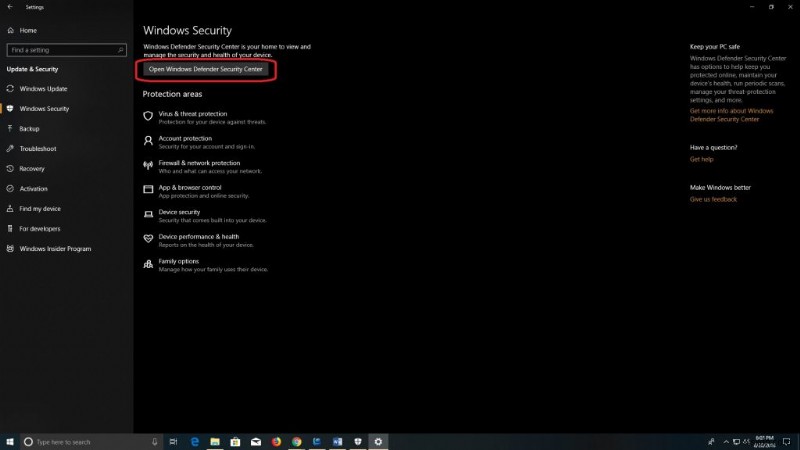Open Account protection text link
800x450 pixels.
(185, 138)
